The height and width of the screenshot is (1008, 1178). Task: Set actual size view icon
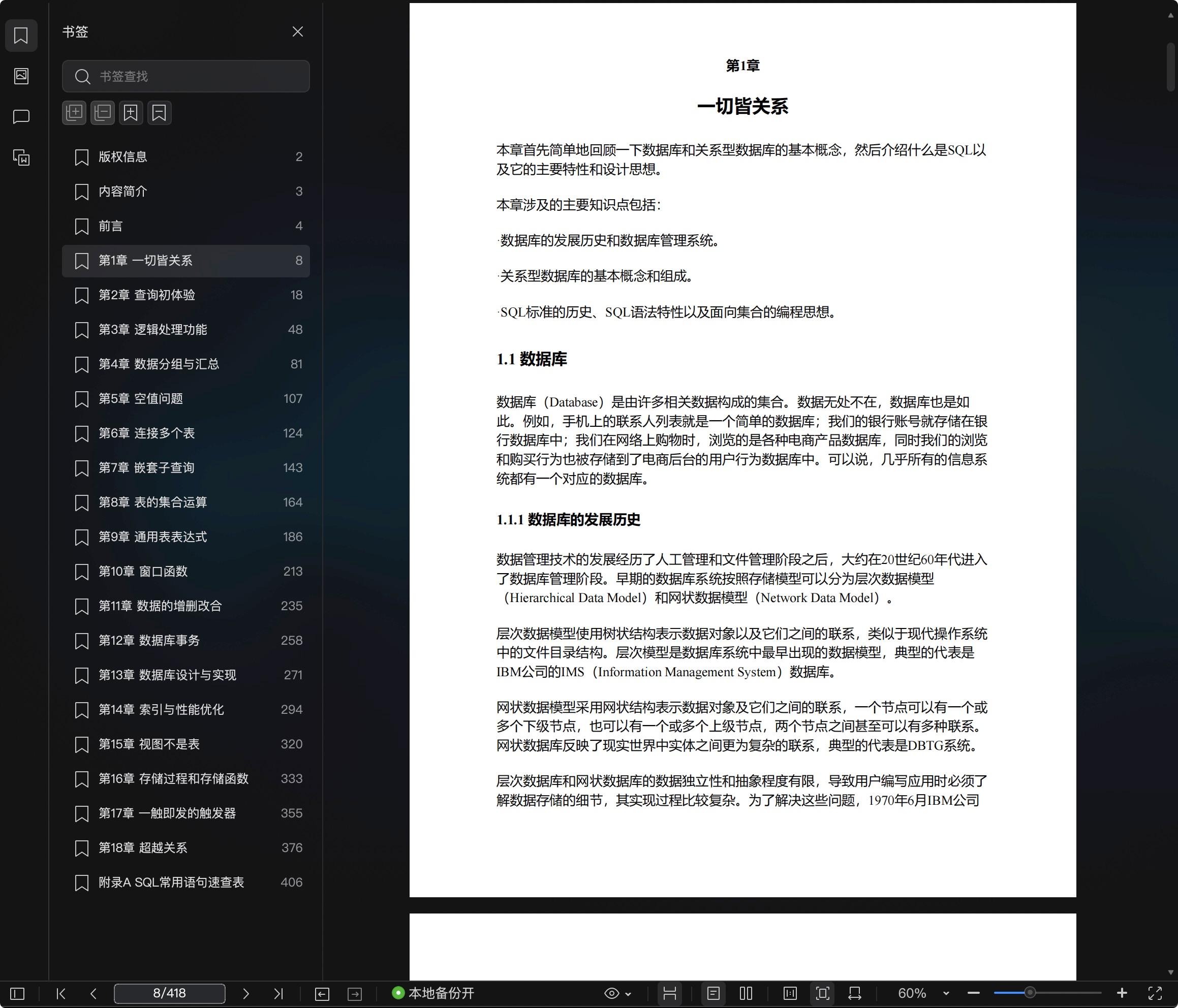click(x=790, y=993)
